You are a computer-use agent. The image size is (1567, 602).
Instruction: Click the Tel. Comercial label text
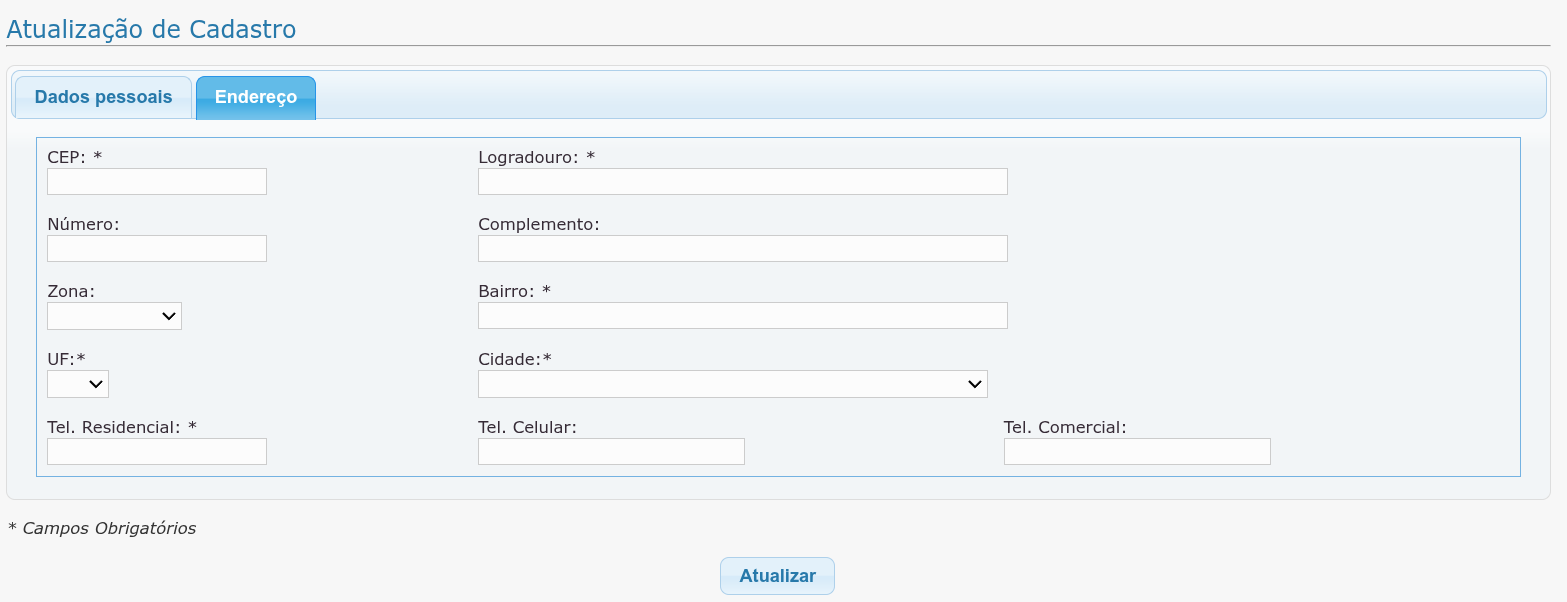click(1065, 427)
